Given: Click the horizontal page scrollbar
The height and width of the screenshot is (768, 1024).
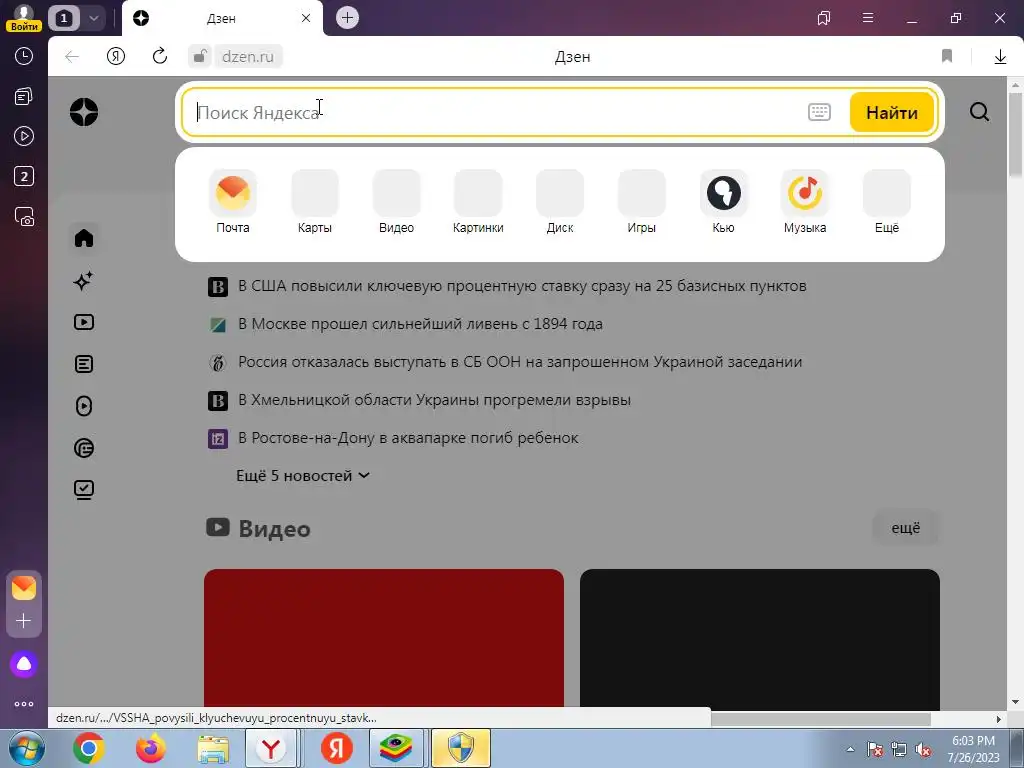Looking at the screenshot, I should pos(820,719).
